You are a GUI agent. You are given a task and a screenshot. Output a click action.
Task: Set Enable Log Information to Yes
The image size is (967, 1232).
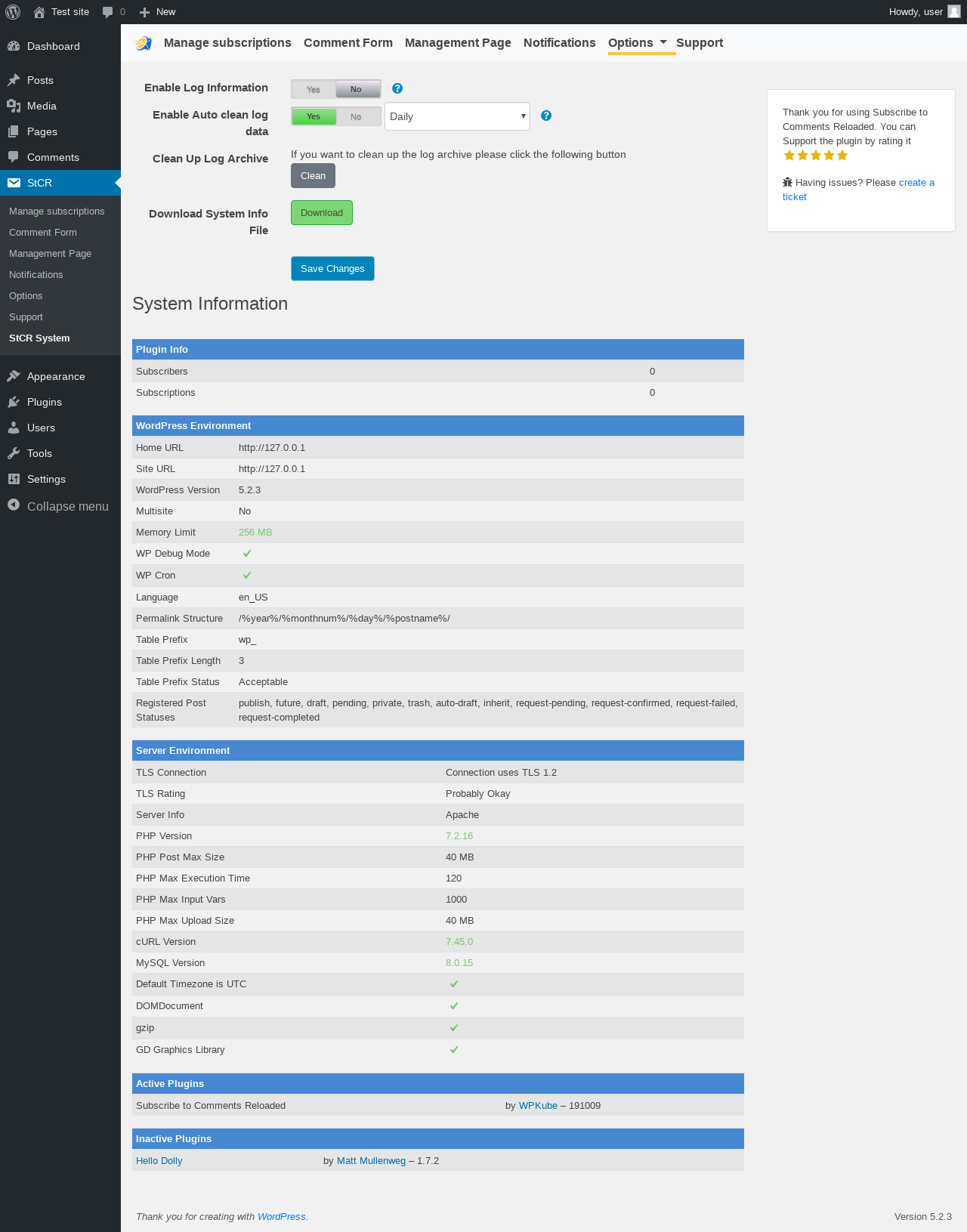coord(314,89)
